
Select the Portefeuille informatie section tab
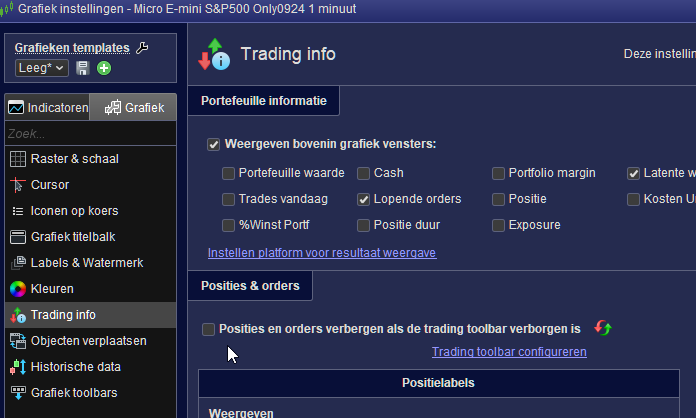click(x=264, y=101)
